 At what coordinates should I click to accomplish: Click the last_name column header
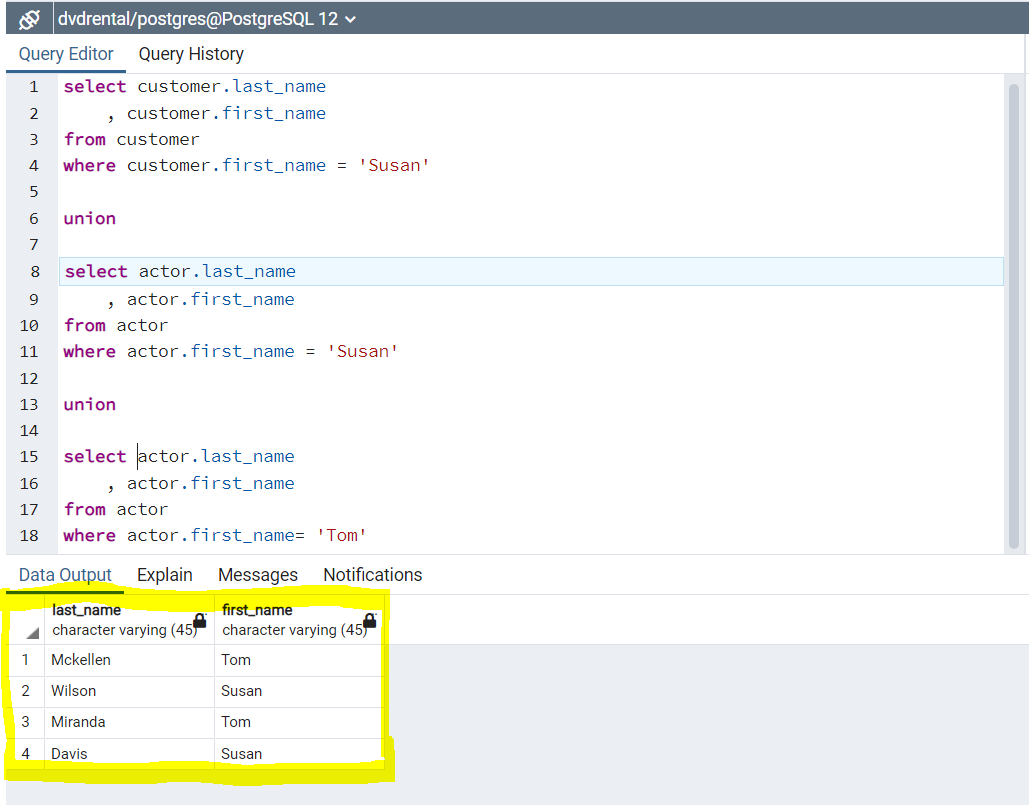[x=129, y=620]
